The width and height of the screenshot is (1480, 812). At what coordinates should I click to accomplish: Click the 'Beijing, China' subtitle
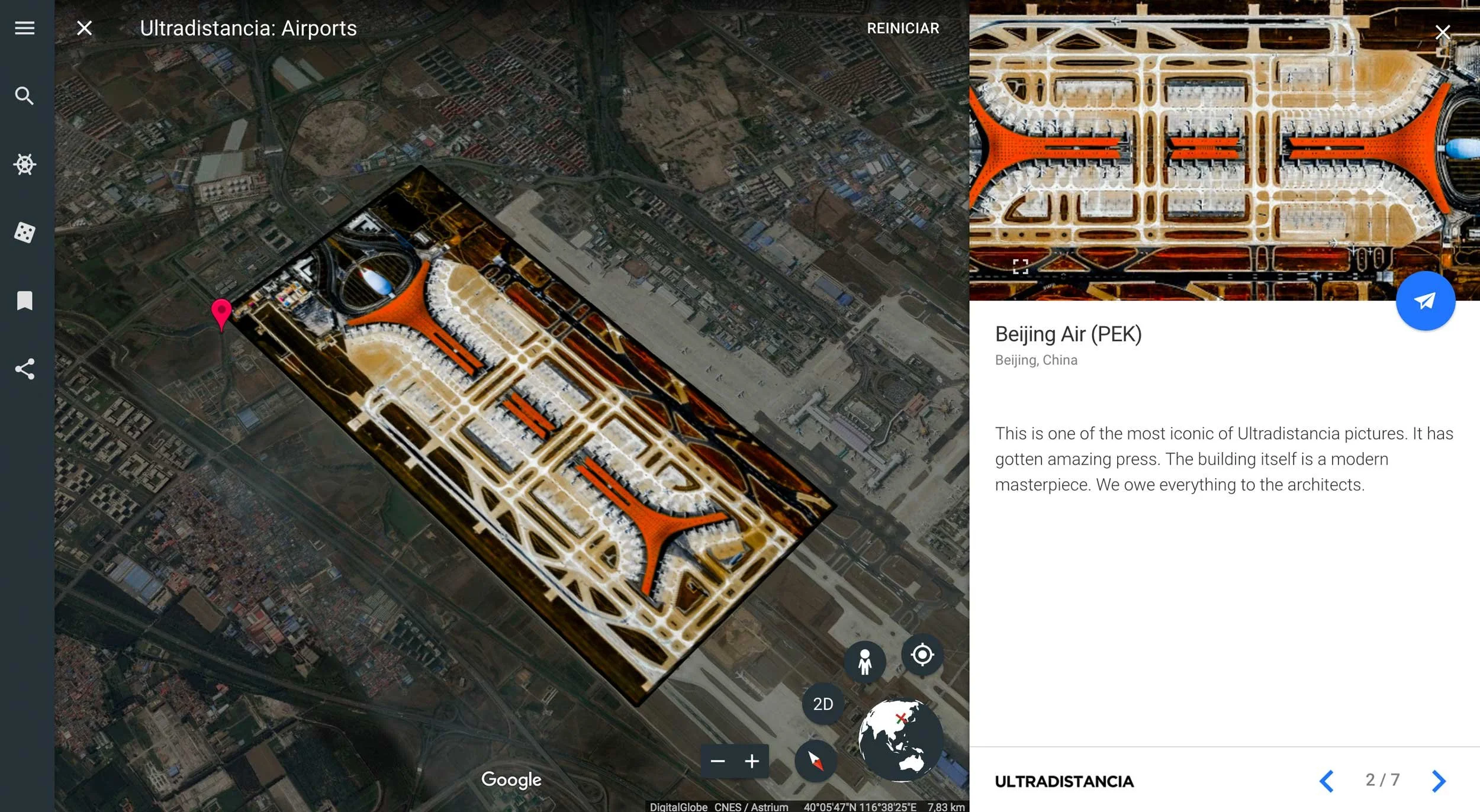pos(1036,360)
